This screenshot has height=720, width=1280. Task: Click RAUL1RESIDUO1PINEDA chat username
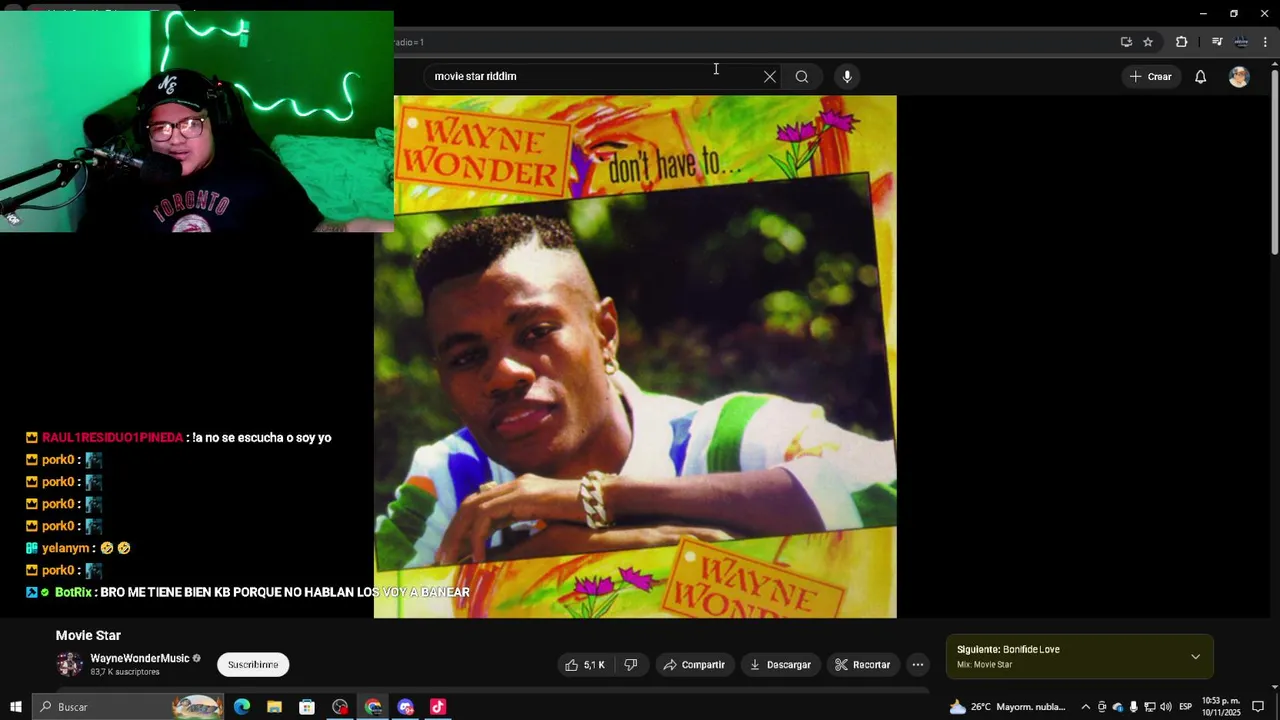[x=112, y=438]
